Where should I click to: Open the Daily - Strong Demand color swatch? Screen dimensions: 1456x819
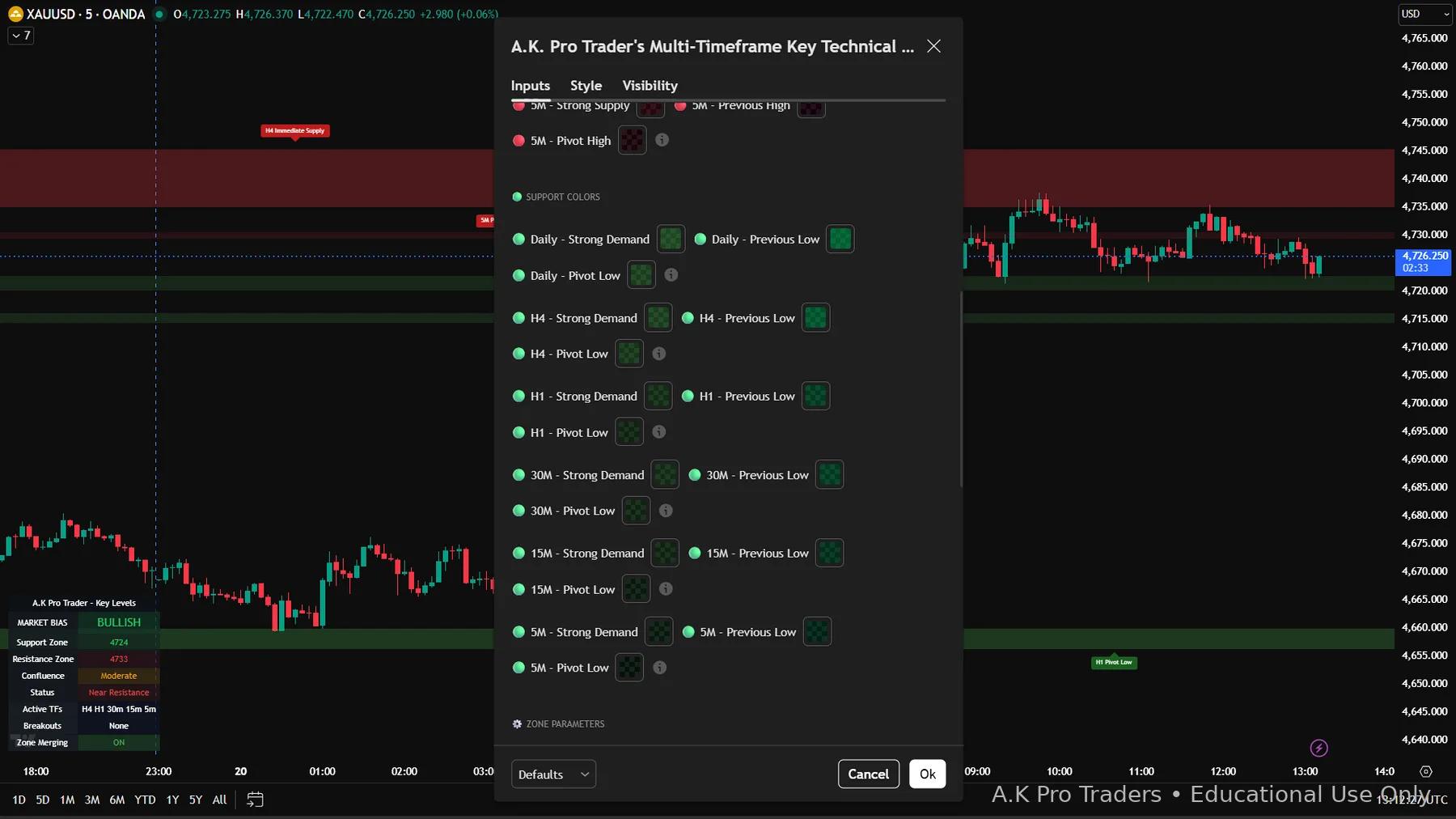pos(670,239)
